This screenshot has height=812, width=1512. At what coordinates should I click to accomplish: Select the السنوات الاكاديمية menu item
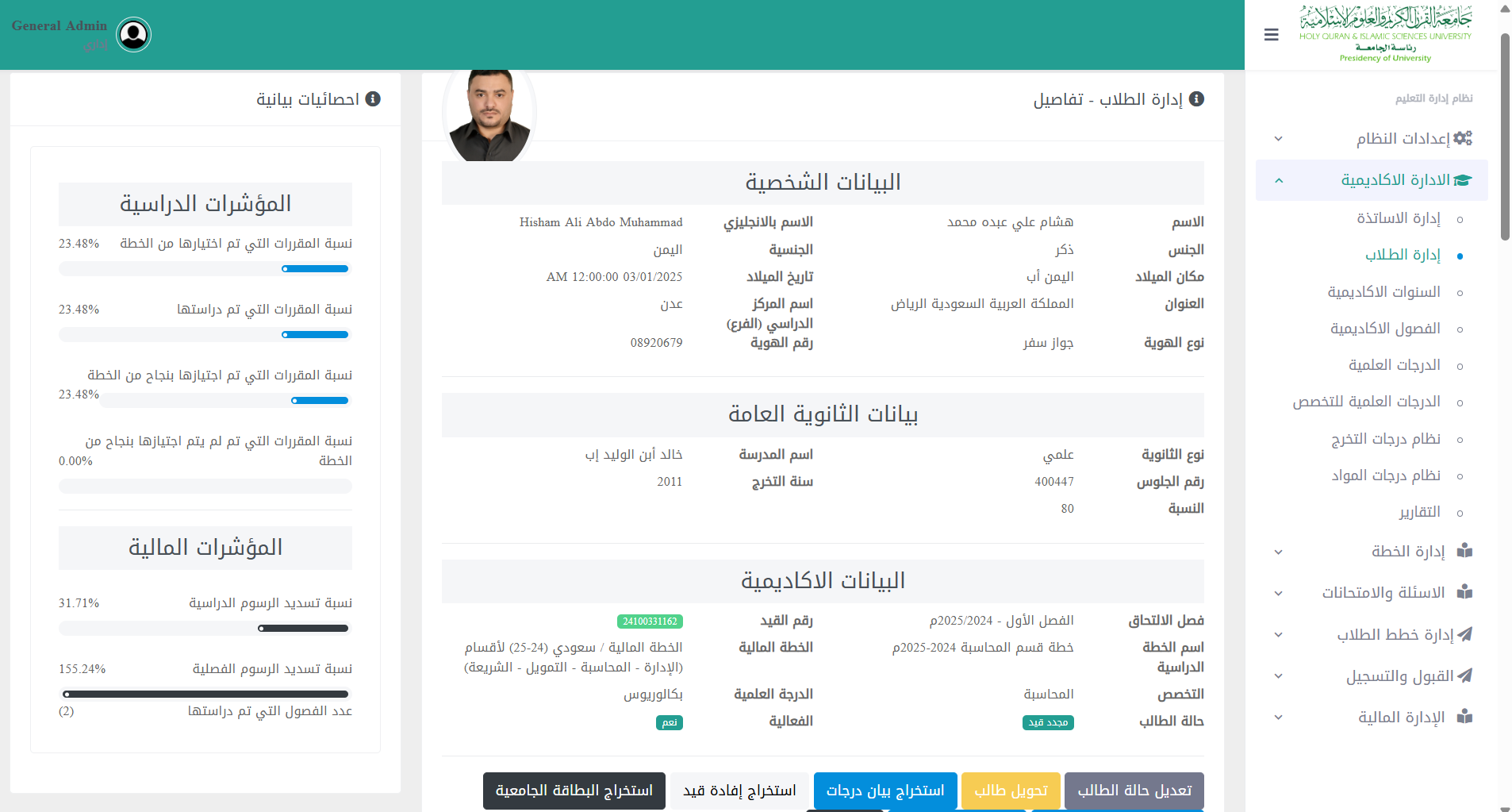1383,292
